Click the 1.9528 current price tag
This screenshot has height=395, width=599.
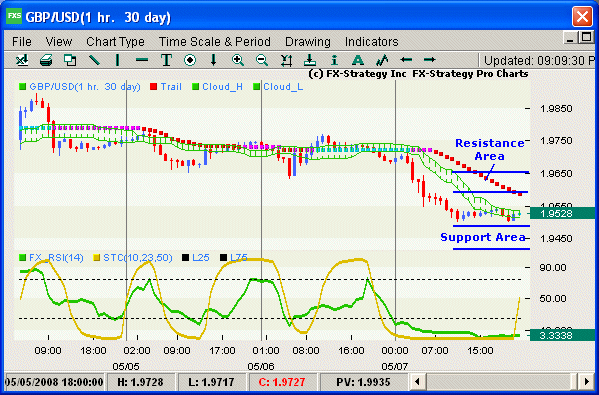562,213
